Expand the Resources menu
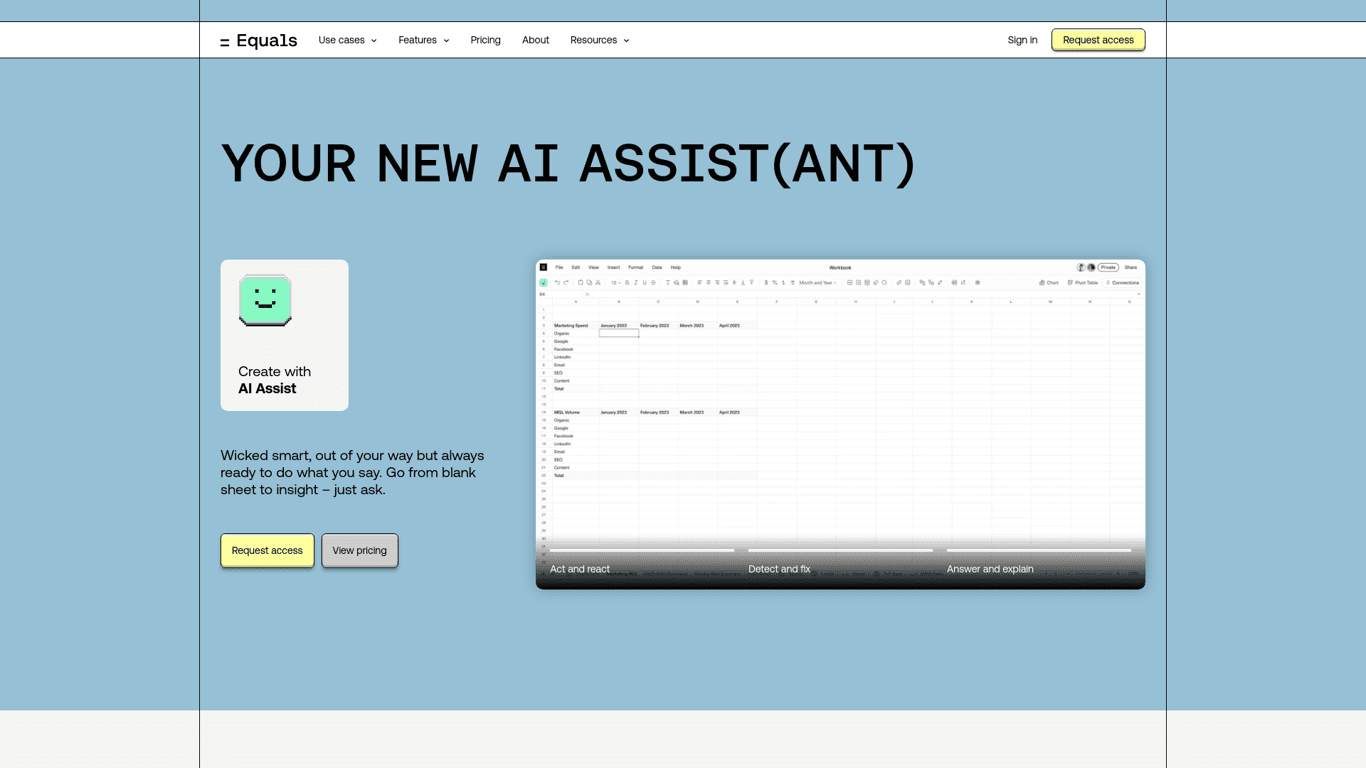Image resolution: width=1366 pixels, height=768 pixels. click(x=599, y=40)
